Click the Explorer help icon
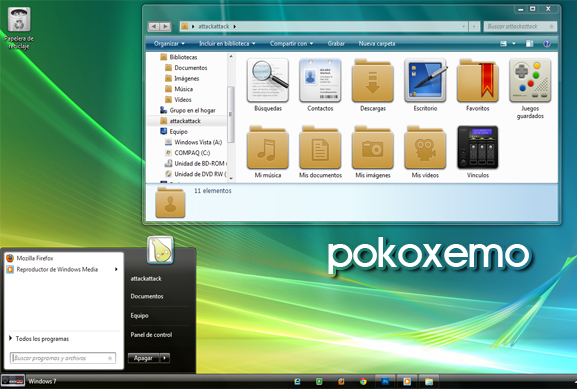Image resolution: width=577 pixels, height=389 pixels. coord(547,44)
